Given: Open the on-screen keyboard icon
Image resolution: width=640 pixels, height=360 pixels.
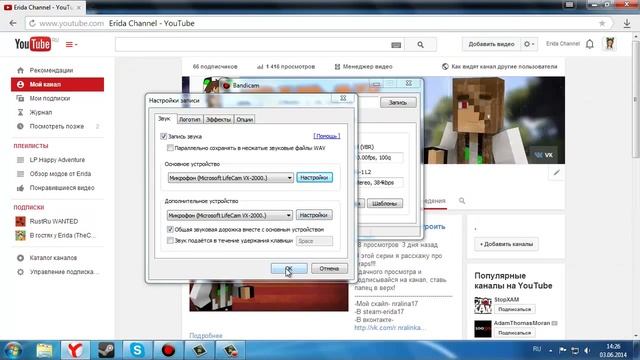Looking at the screenshot, I should point(396,45).
